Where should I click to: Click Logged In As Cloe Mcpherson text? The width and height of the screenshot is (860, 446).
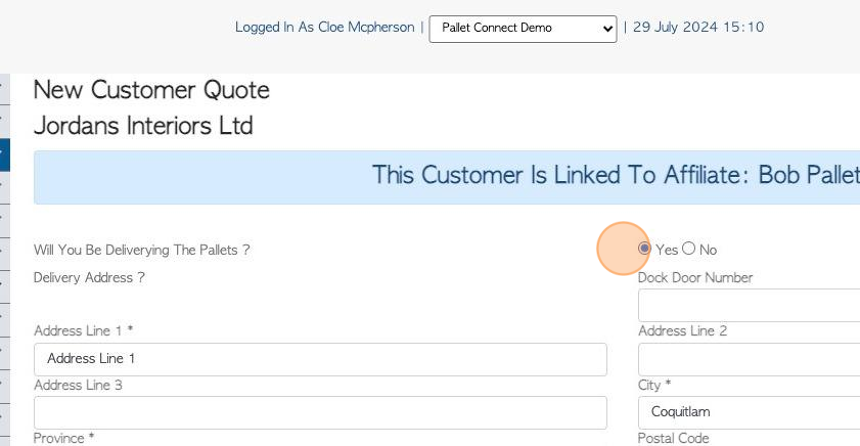tap(325, 27)
